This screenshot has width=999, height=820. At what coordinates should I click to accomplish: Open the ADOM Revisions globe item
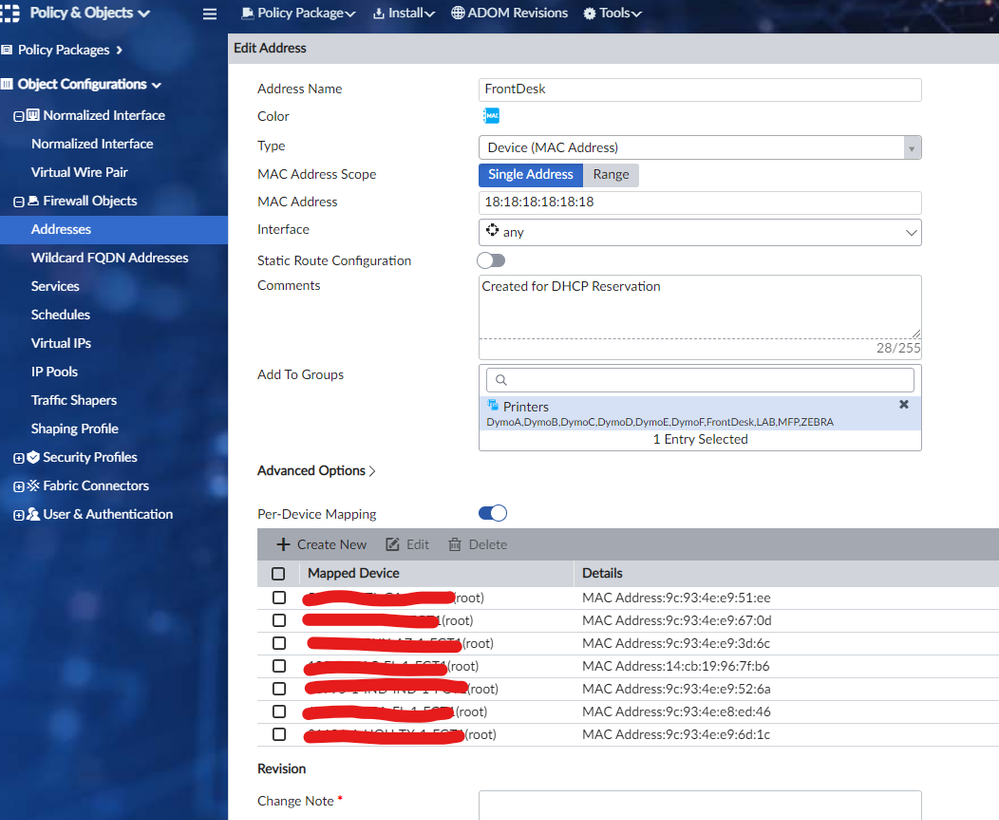pyautogui.click(x=509, y=14)
